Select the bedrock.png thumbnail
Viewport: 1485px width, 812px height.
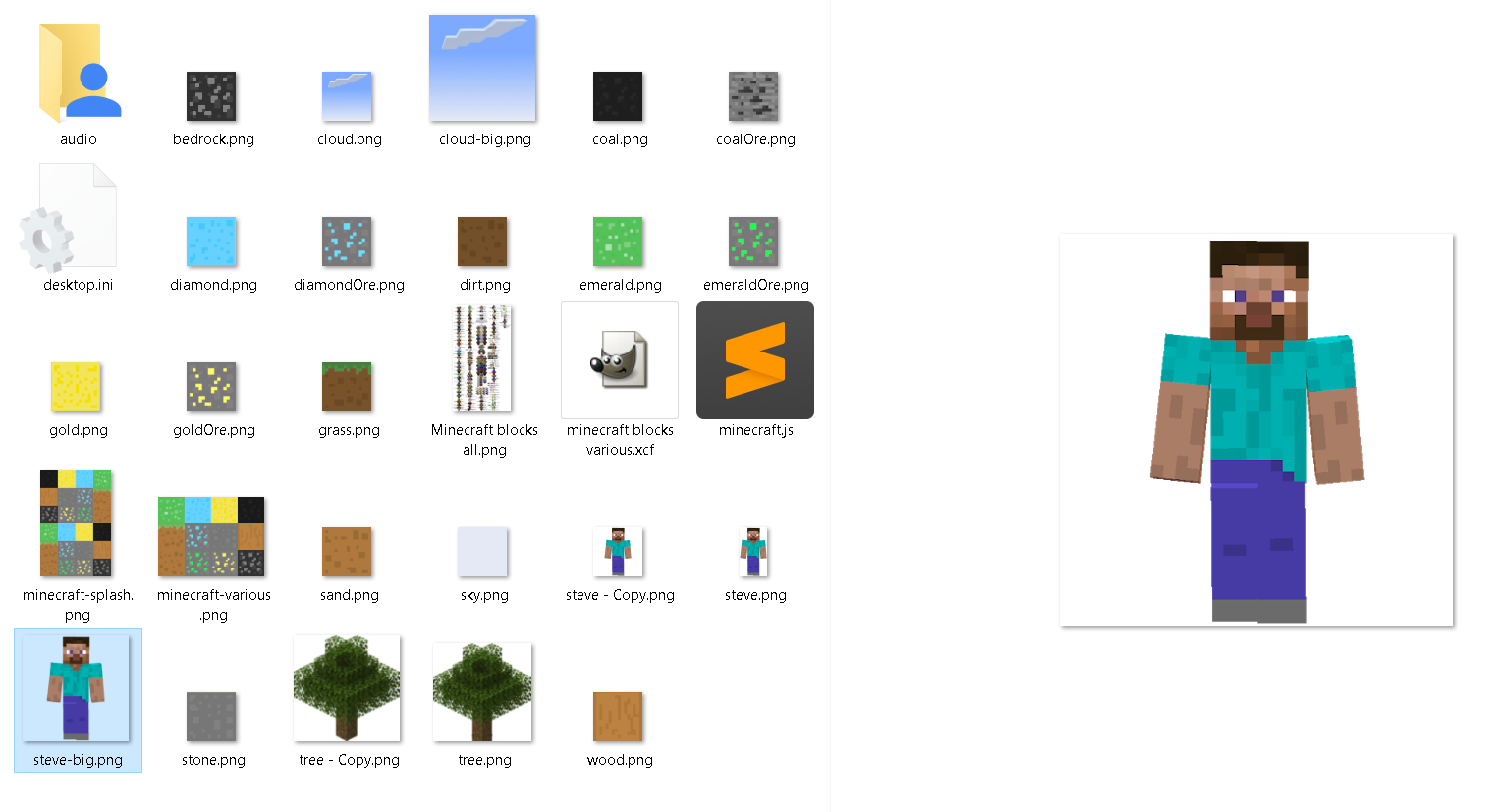point(211,96)
